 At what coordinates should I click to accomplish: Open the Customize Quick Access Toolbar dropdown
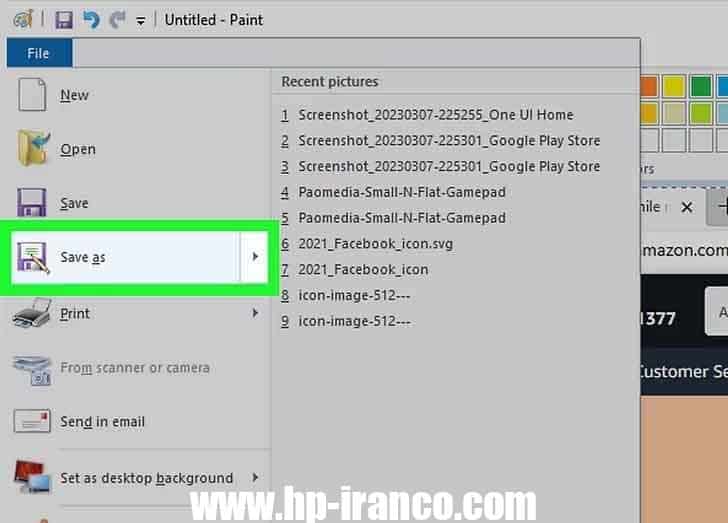(140, 21)
